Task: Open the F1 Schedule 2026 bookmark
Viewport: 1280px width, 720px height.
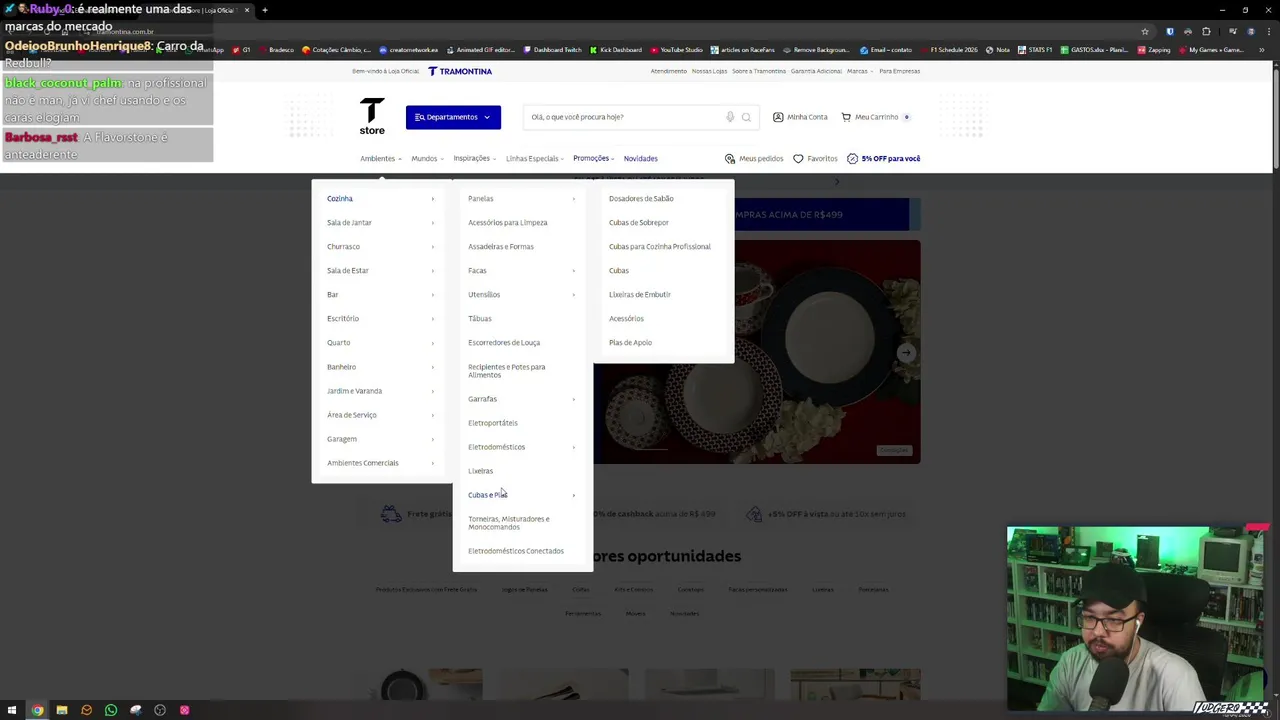Action: click(x=948, y=50)
